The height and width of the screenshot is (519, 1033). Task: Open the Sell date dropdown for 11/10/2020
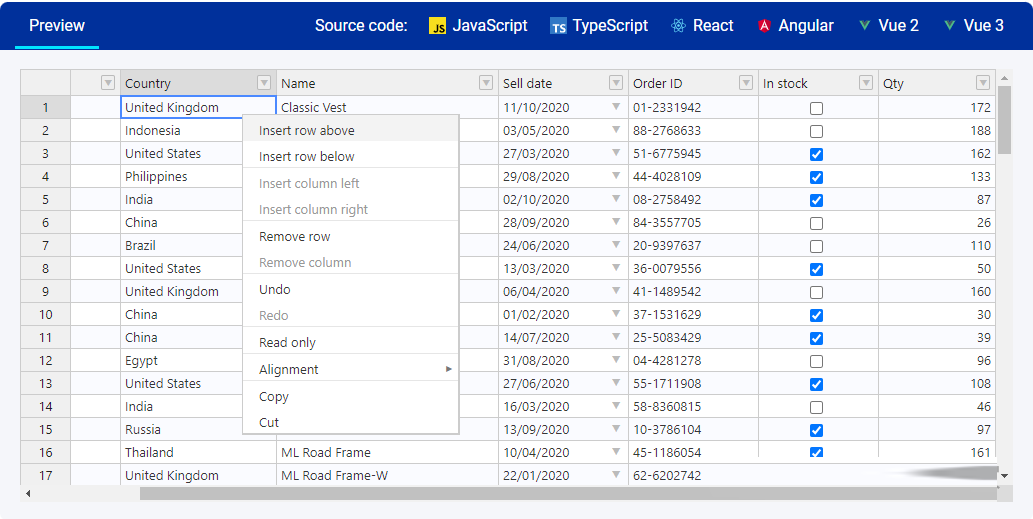pos(616,107)
